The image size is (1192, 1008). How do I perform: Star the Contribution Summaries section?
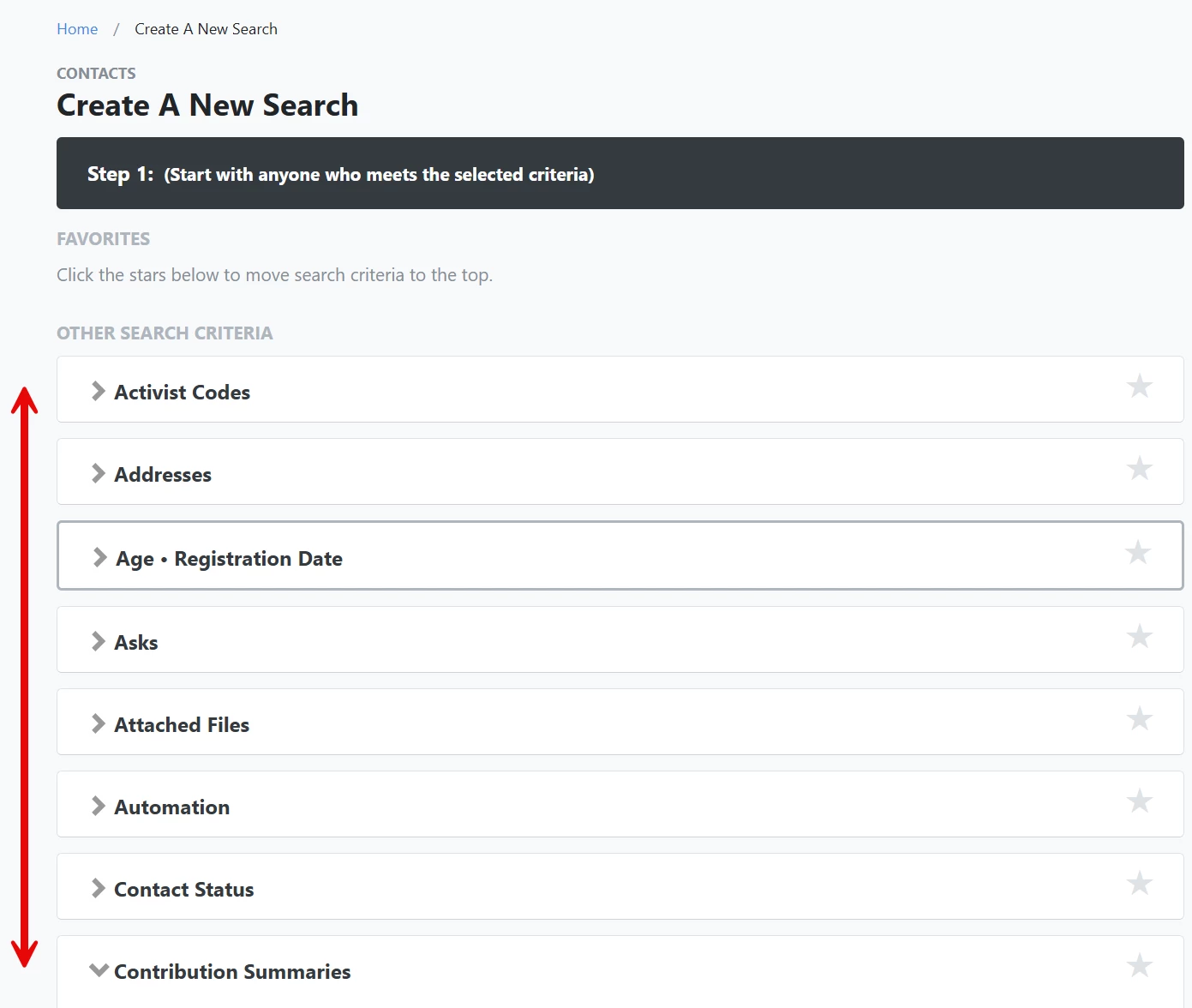(x=1139, y=965)
